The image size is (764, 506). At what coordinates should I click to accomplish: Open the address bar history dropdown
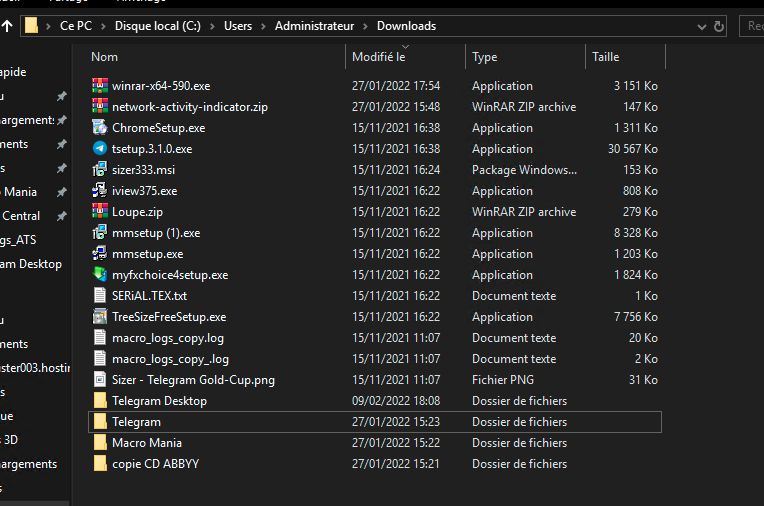click(x=702, y=27)
